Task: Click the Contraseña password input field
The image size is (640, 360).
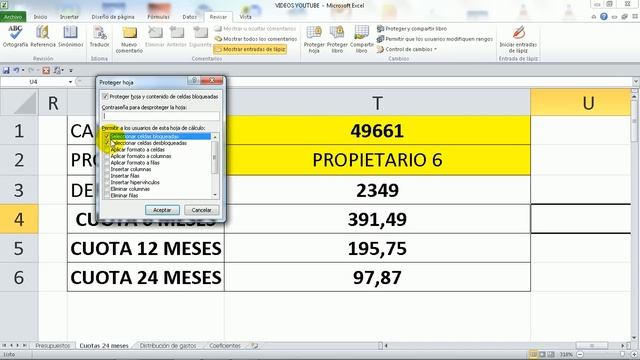Action: (x=160, y=116)
